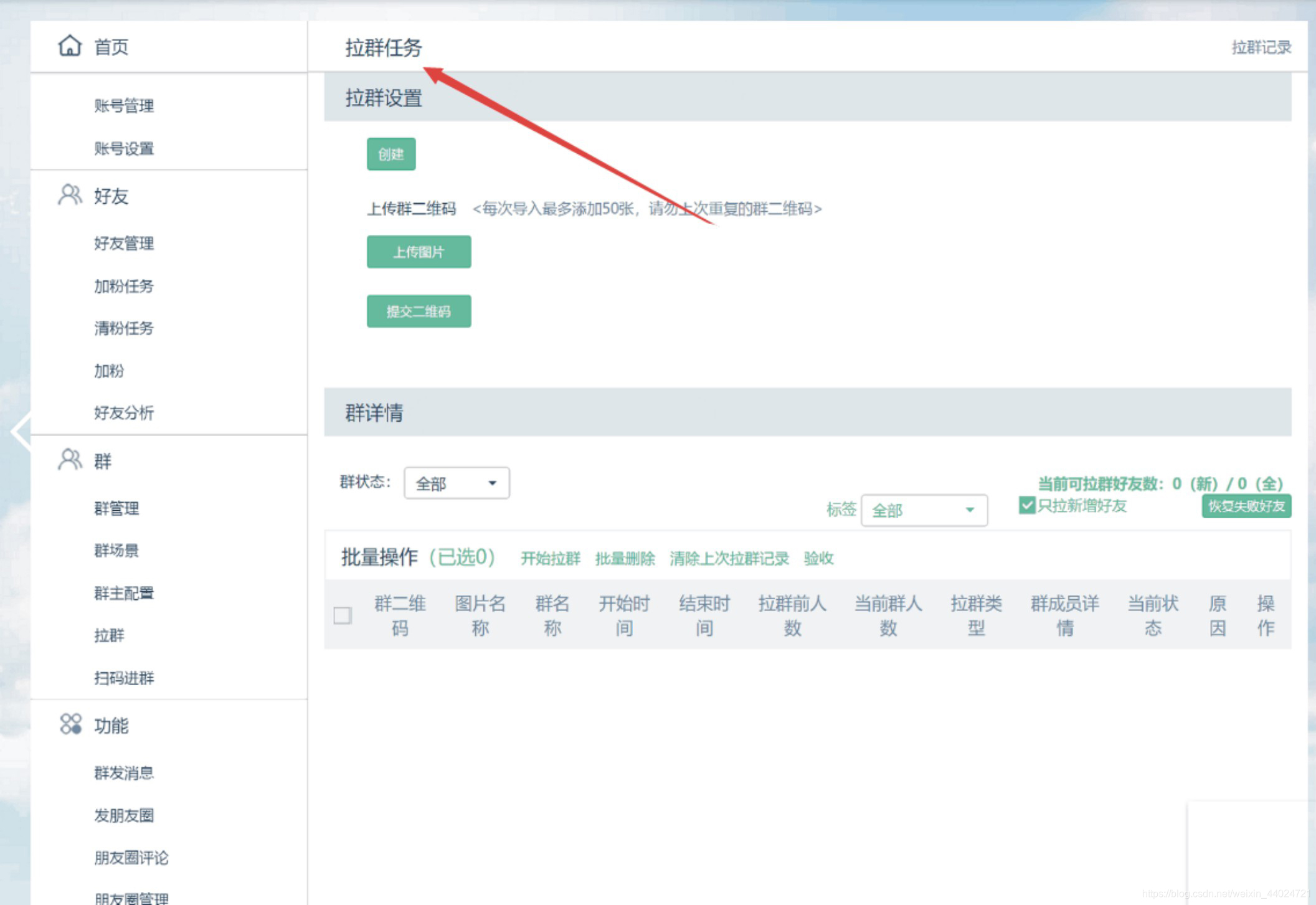Click the 群详情 section header
The width and height of the screenshot is (1316, 905).
point(808,412)
